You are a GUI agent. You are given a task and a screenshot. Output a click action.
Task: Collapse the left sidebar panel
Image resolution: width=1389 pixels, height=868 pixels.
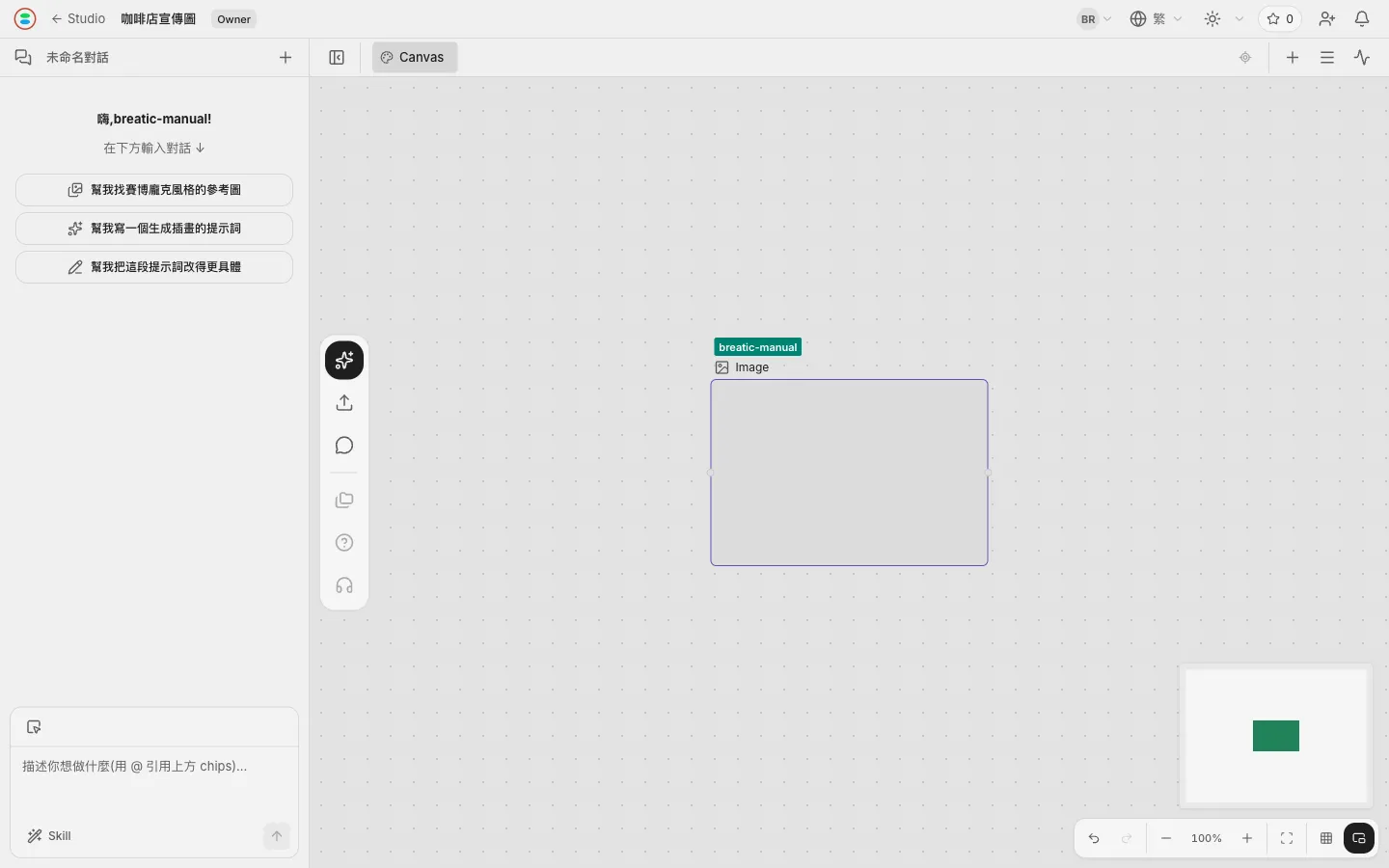(x=337, y=57)
